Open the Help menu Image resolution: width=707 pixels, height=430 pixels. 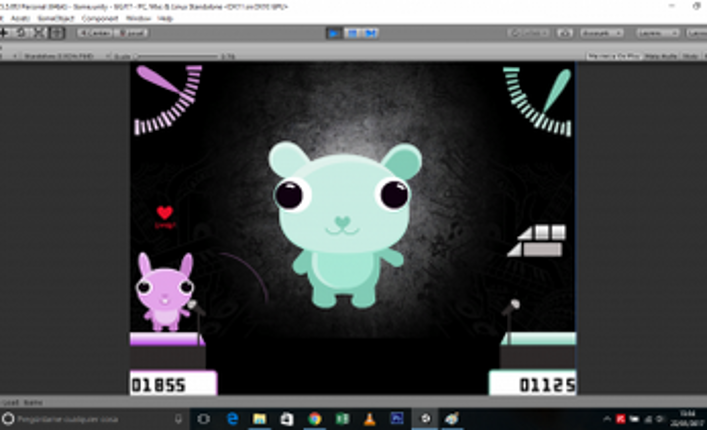click(165, 18)
